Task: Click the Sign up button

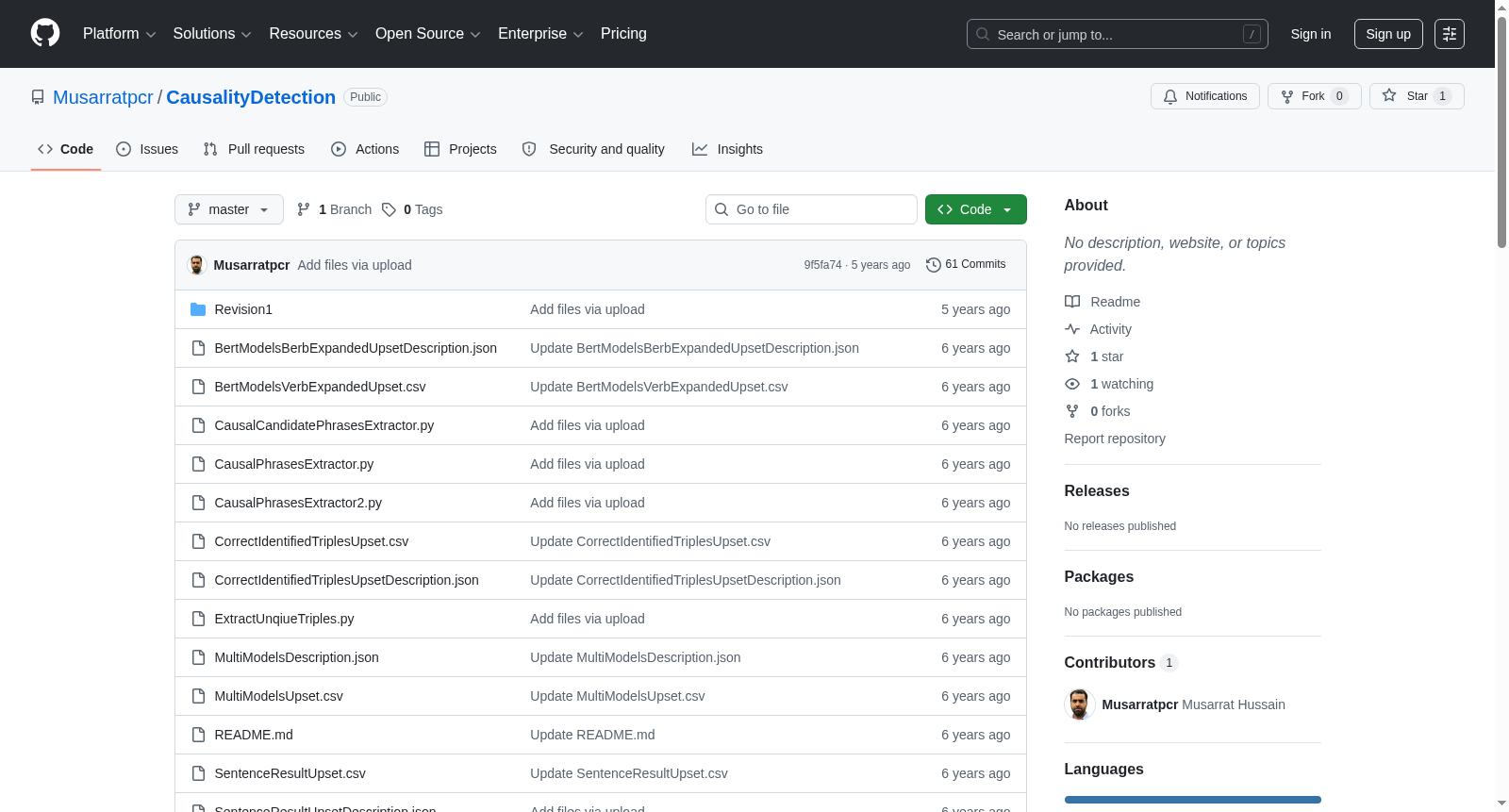Action: 1388,34
